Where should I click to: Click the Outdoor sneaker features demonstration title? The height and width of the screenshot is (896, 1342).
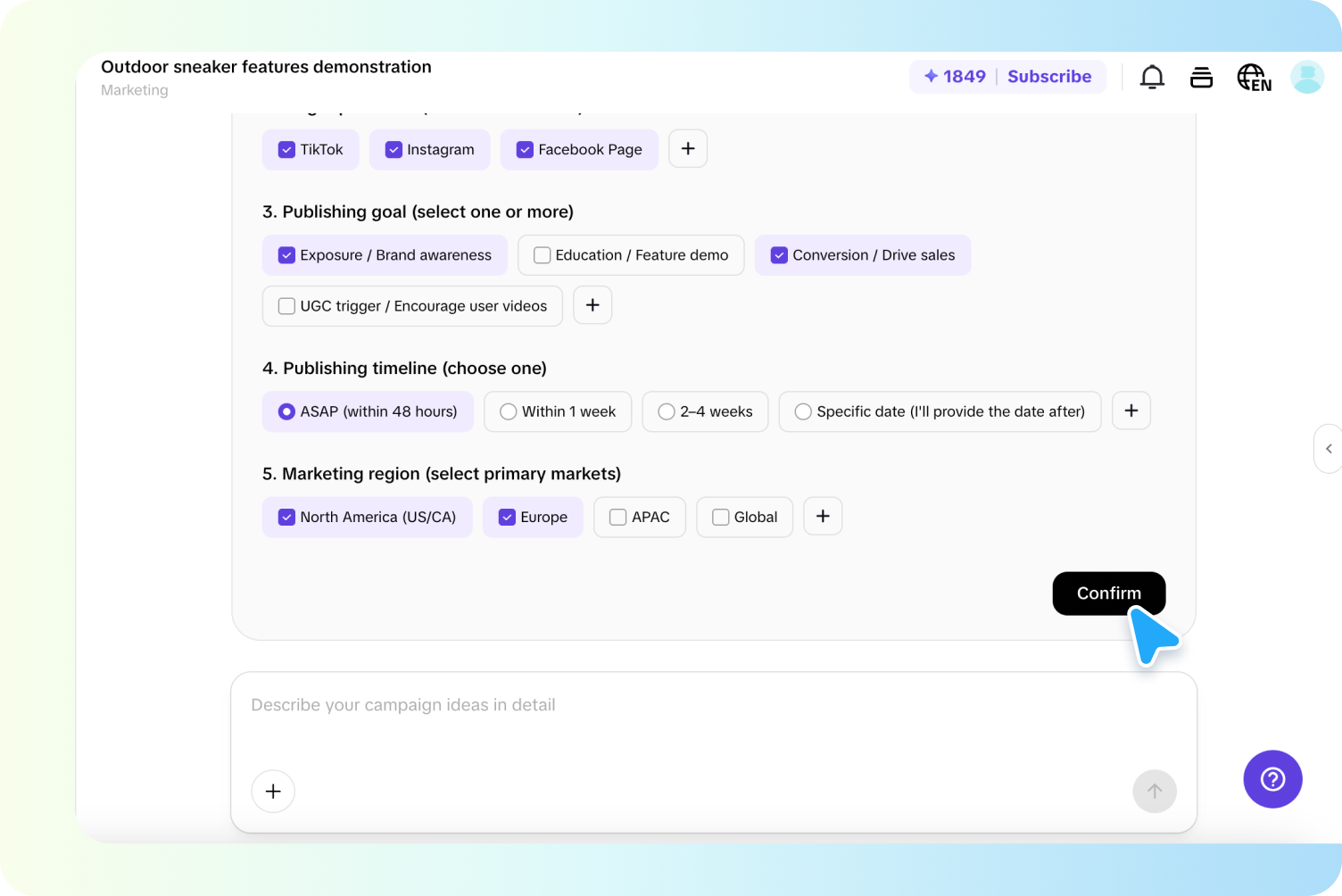266,66
